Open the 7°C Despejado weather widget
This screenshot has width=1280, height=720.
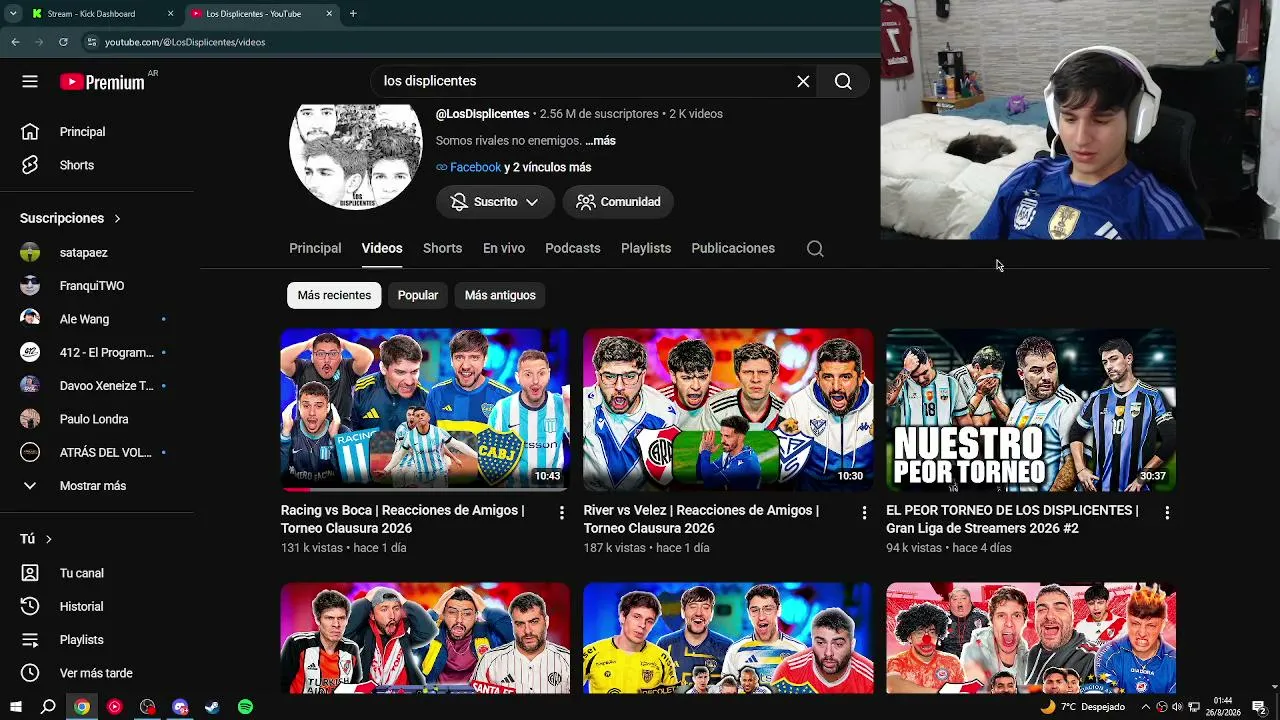[1082, 707]
